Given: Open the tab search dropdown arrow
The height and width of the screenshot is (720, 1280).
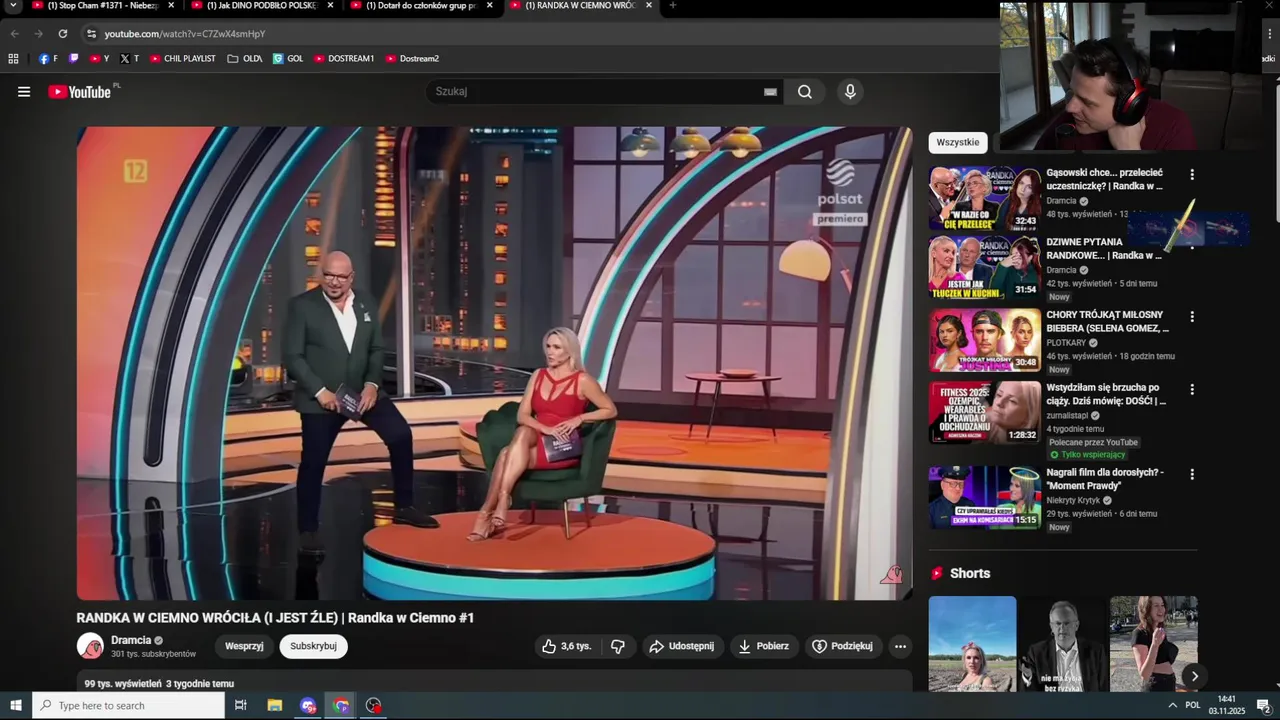Looking at the screenshot, I should pos(13,6).
